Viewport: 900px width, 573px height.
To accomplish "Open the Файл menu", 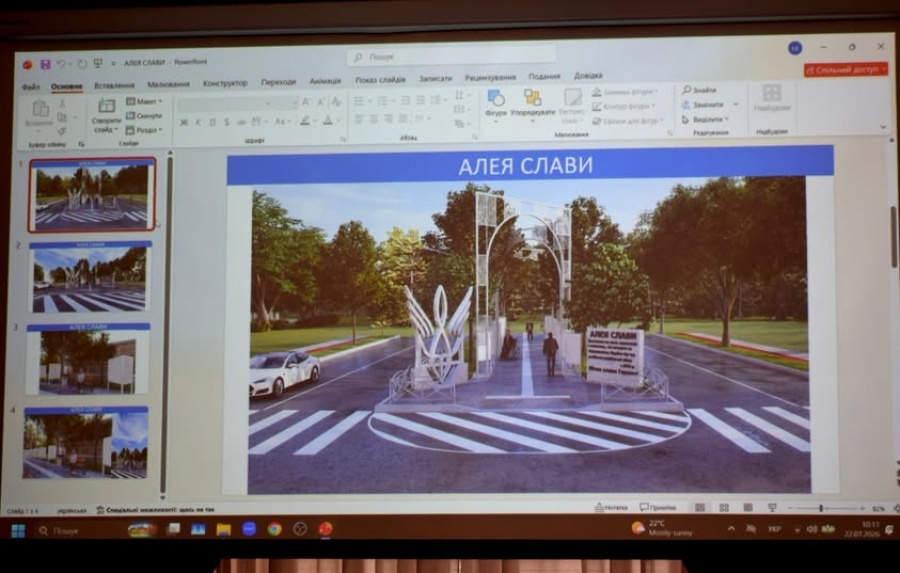I will [31, 87].
